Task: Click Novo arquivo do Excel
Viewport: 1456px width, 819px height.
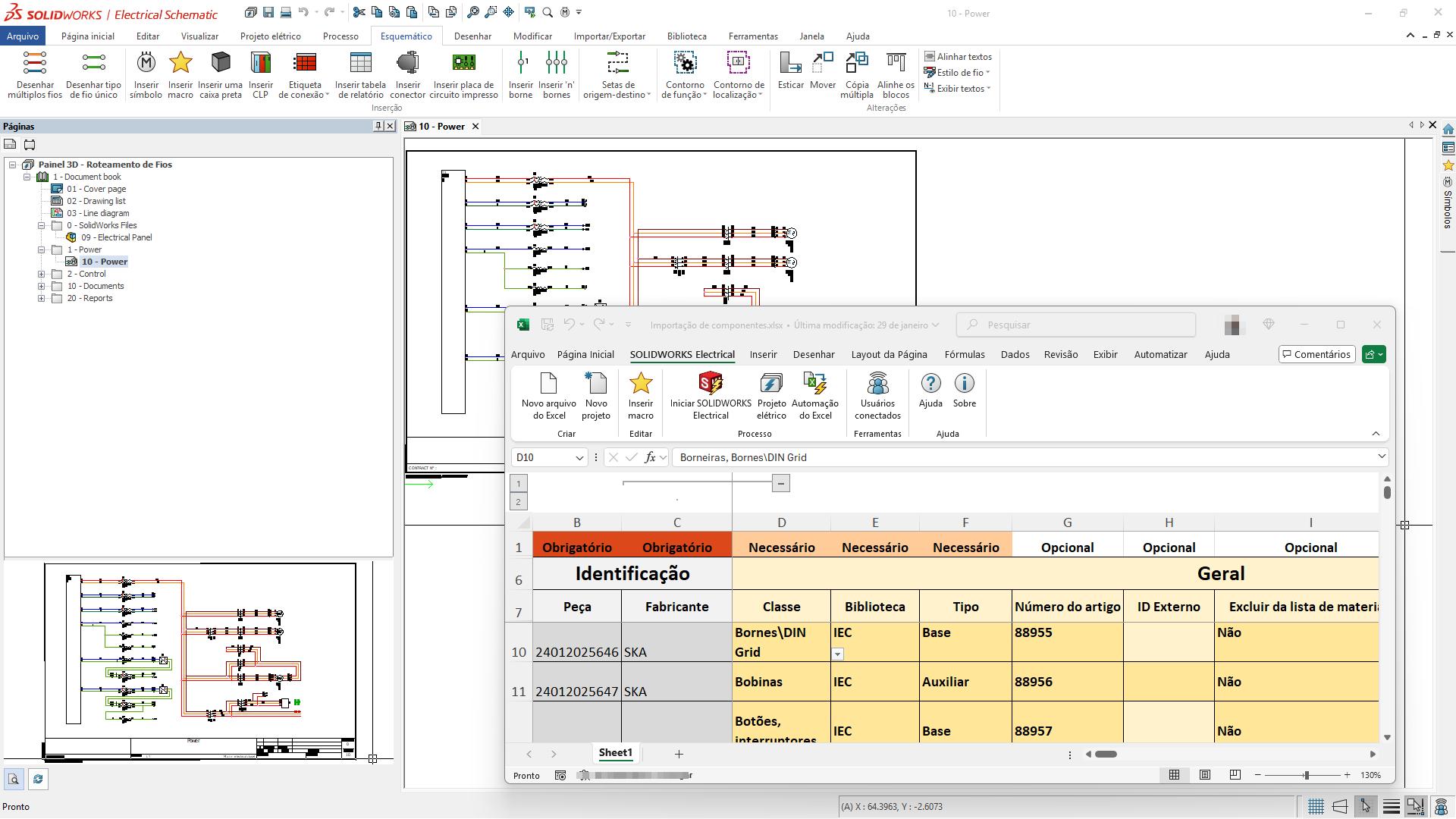Action: (x=548, y=395)
